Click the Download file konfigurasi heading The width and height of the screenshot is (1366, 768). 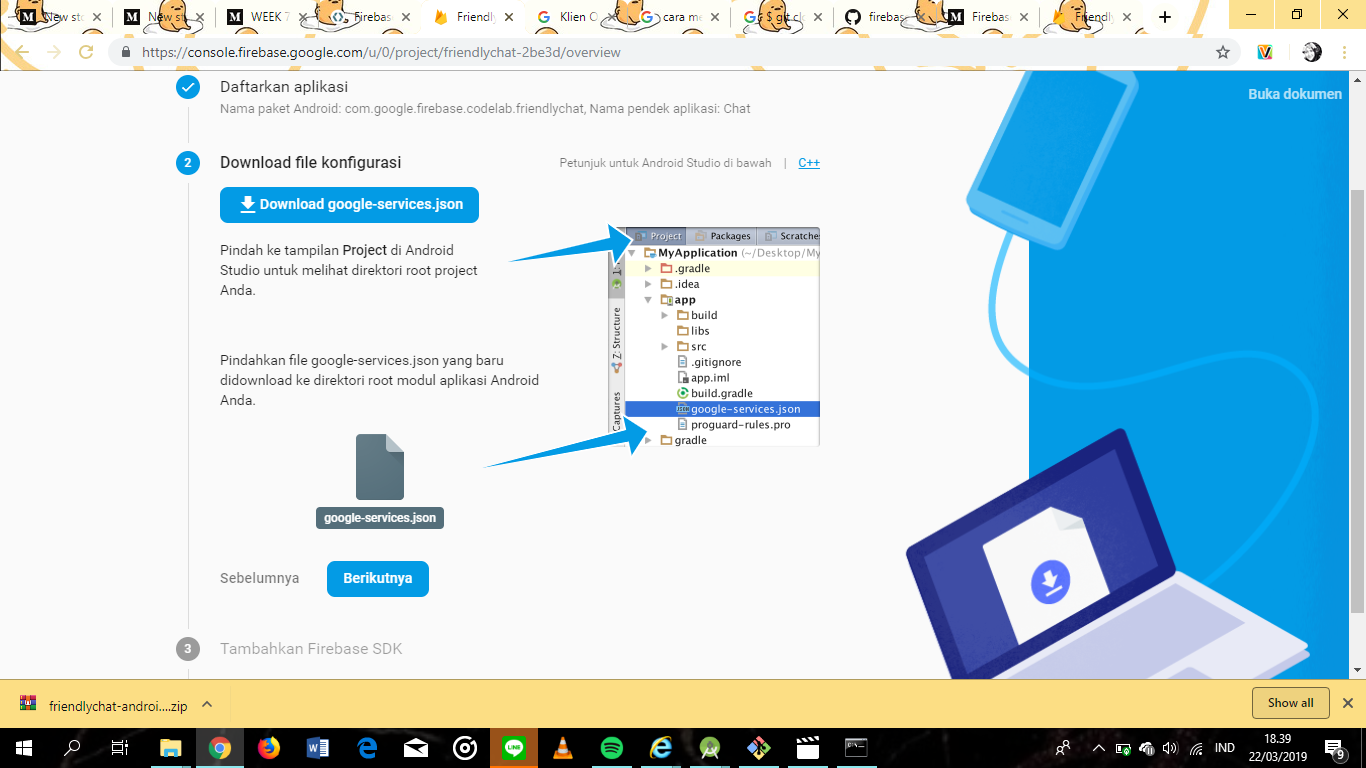point(310,163)
